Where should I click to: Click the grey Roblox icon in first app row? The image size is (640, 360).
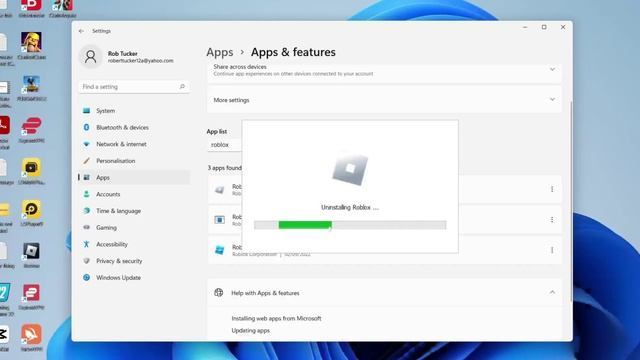click(x=220, y=189)
